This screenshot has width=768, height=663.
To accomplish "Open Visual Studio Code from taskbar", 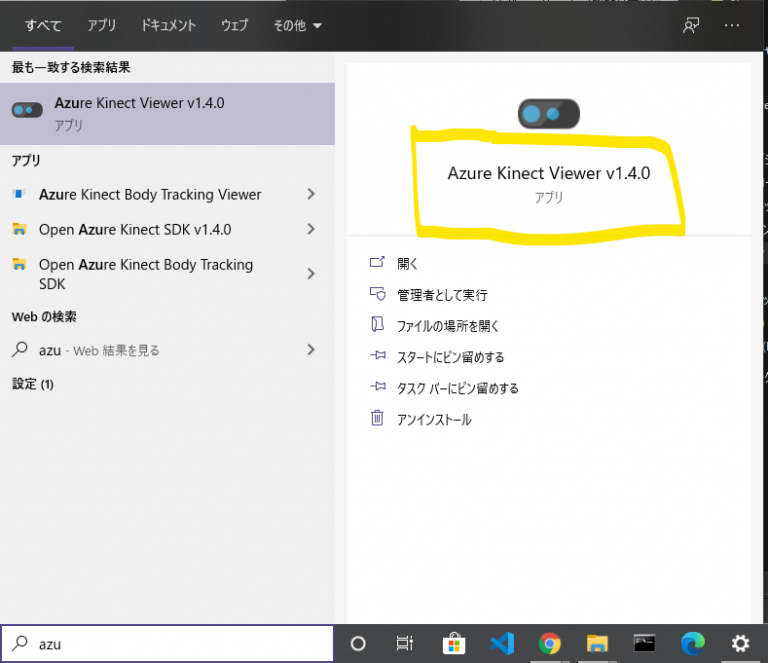I will tap(503, 643).
